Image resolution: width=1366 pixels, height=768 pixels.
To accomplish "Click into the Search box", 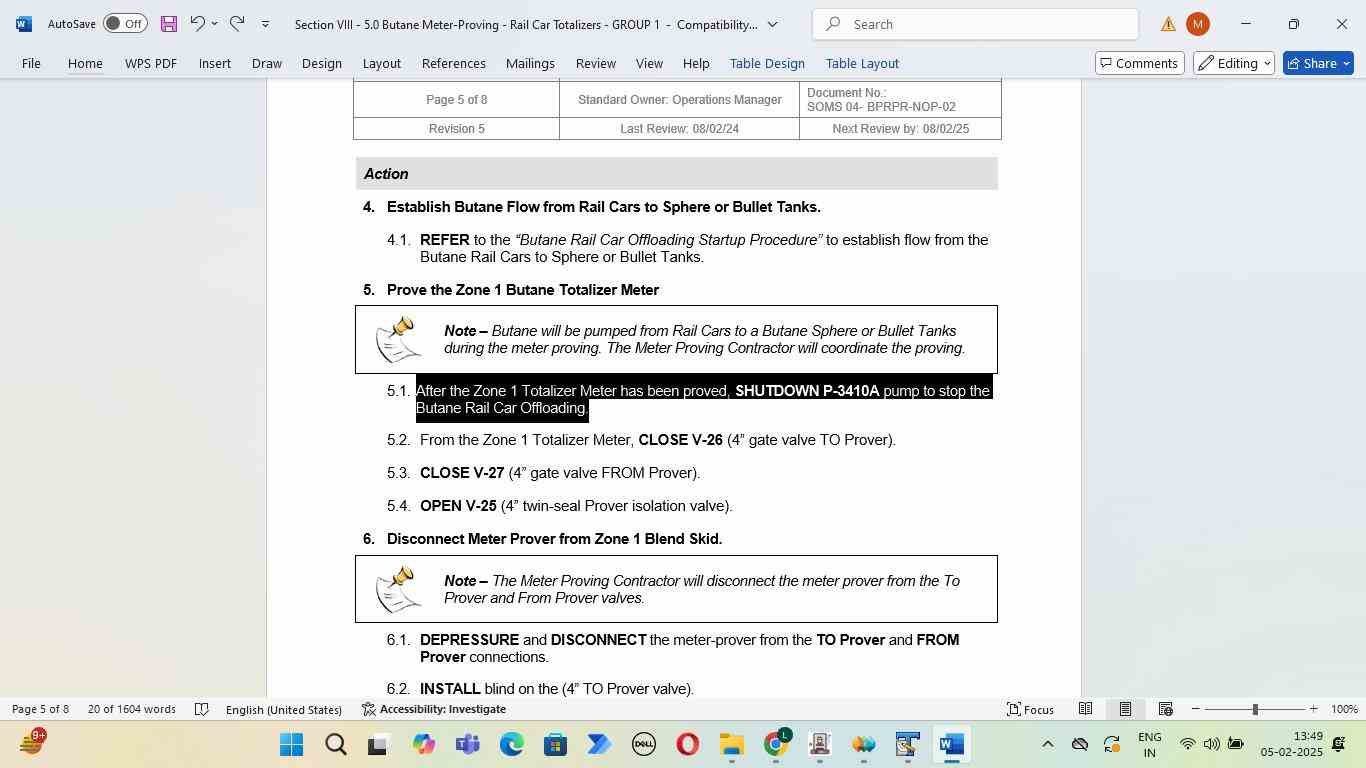I will [975, 24].
